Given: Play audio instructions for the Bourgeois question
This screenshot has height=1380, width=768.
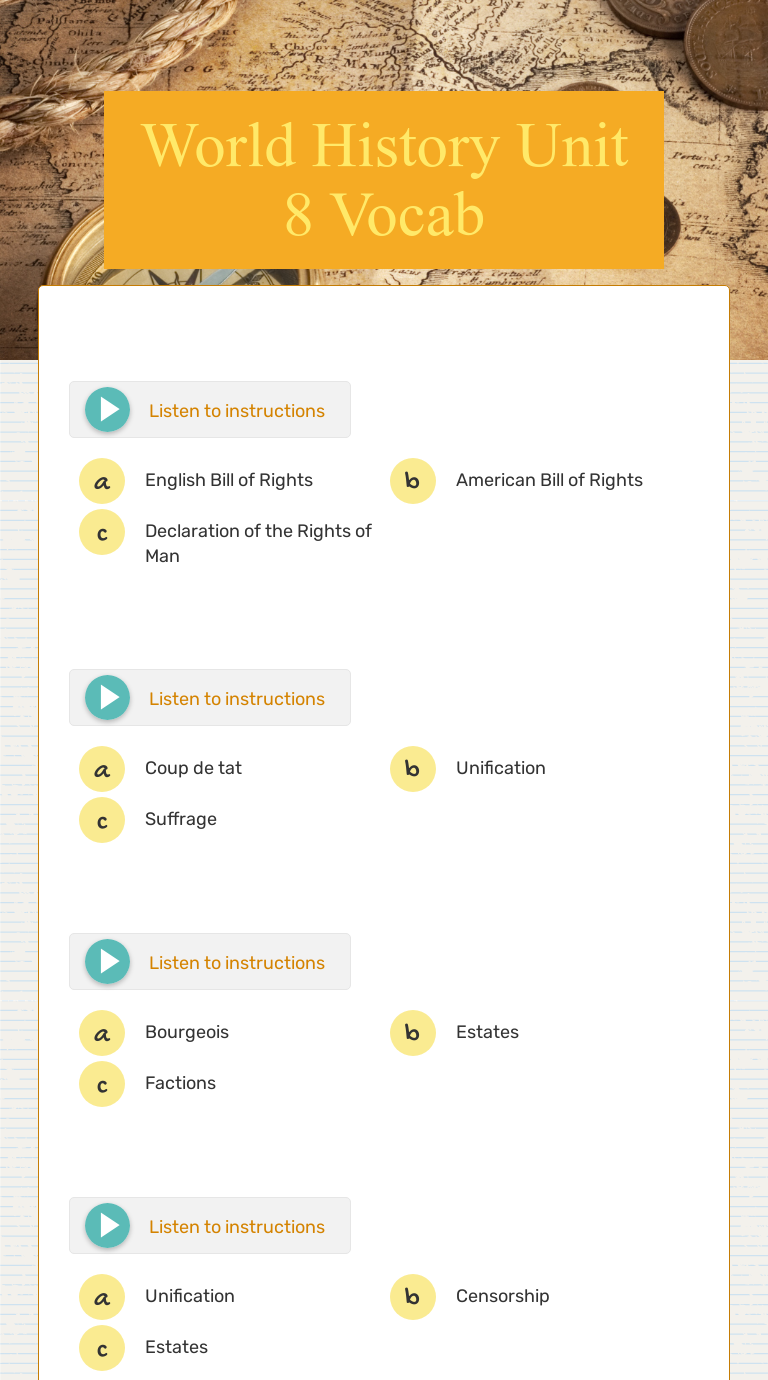Looking at the screenshot, I should pos(107,961).
